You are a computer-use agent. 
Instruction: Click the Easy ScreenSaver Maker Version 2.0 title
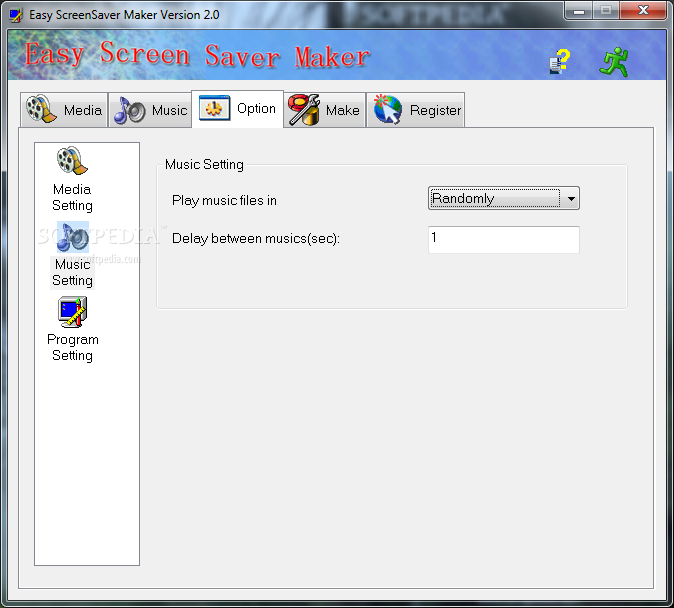tap(124, 15)
